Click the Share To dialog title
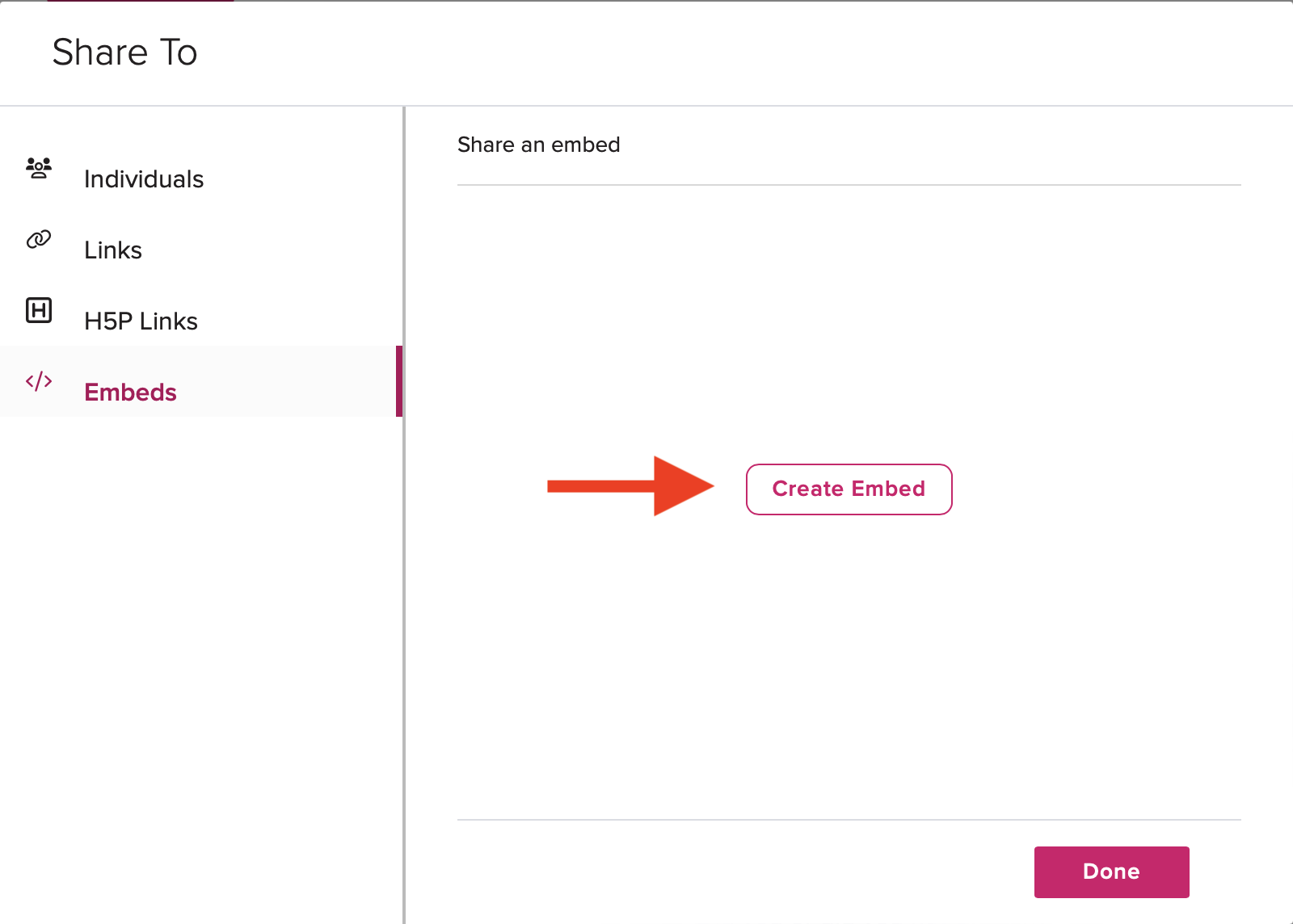Viewport: 1293px width, 924px height. tap(124, 52)
